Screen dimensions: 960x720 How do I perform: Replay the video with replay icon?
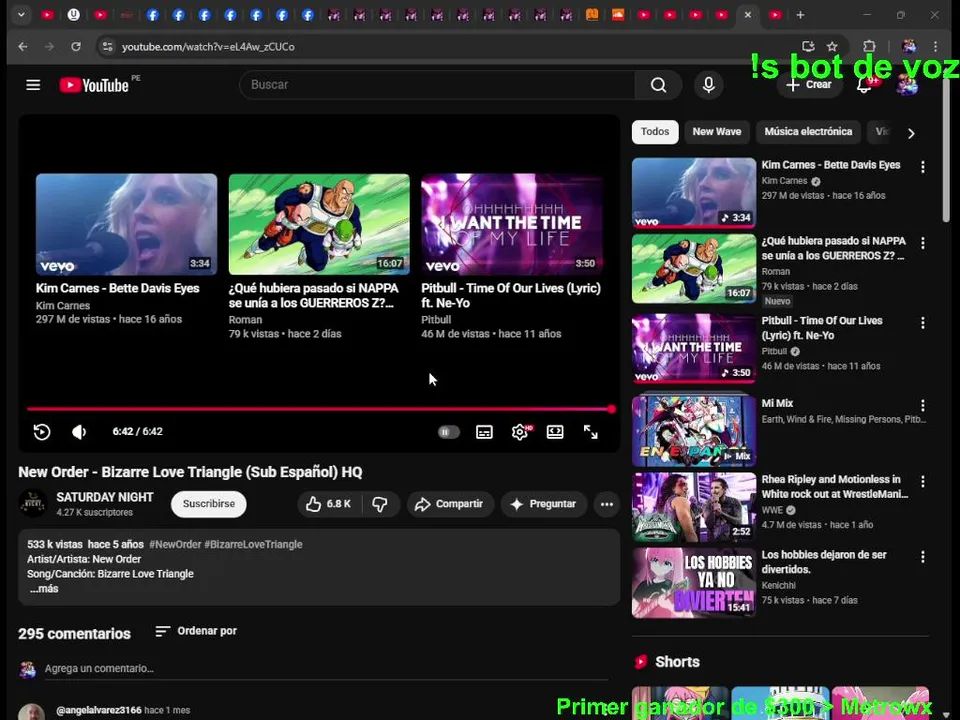tap(42, 432)
